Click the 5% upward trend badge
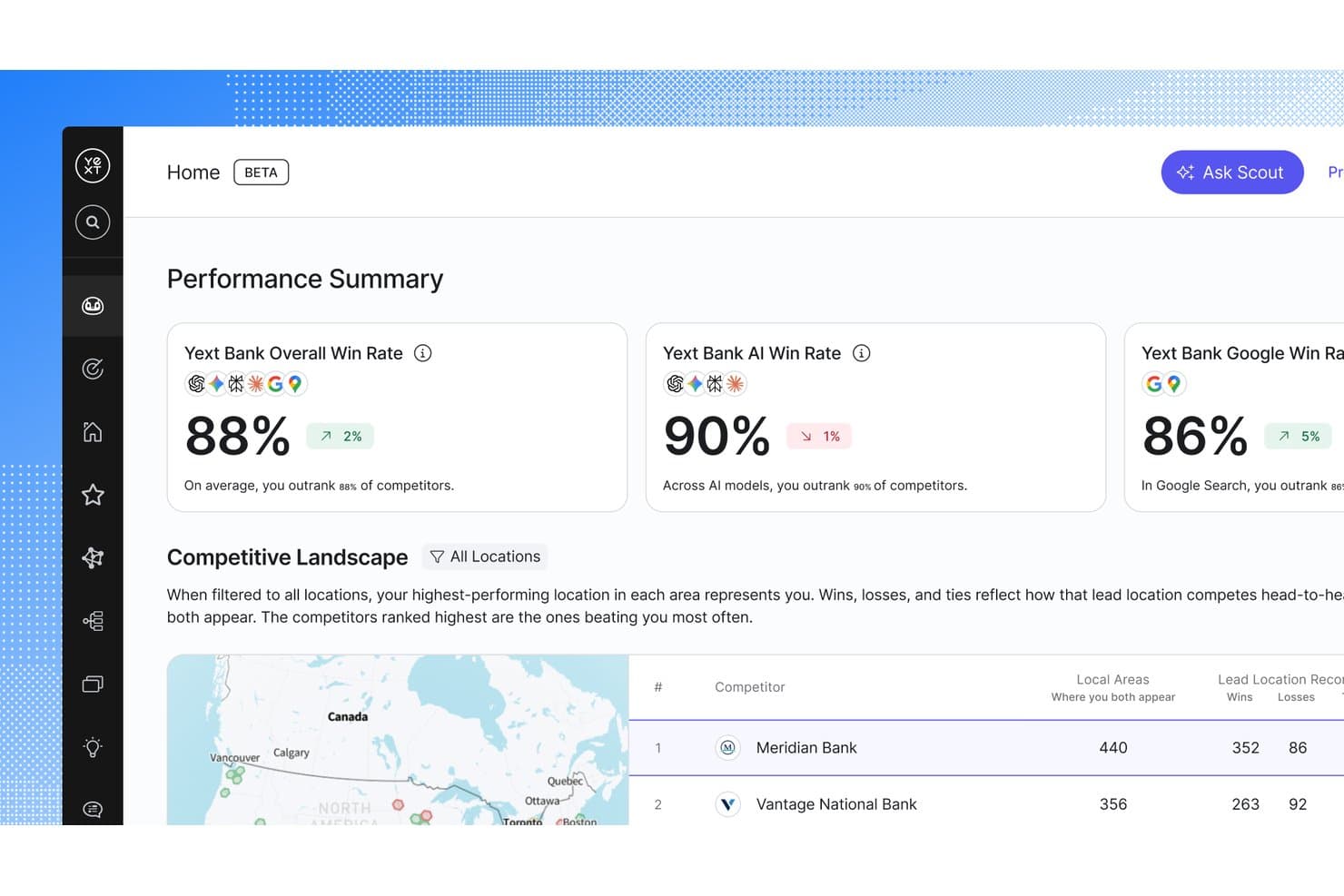Screen dimensions: 1344x896 tap(1299, 437)
